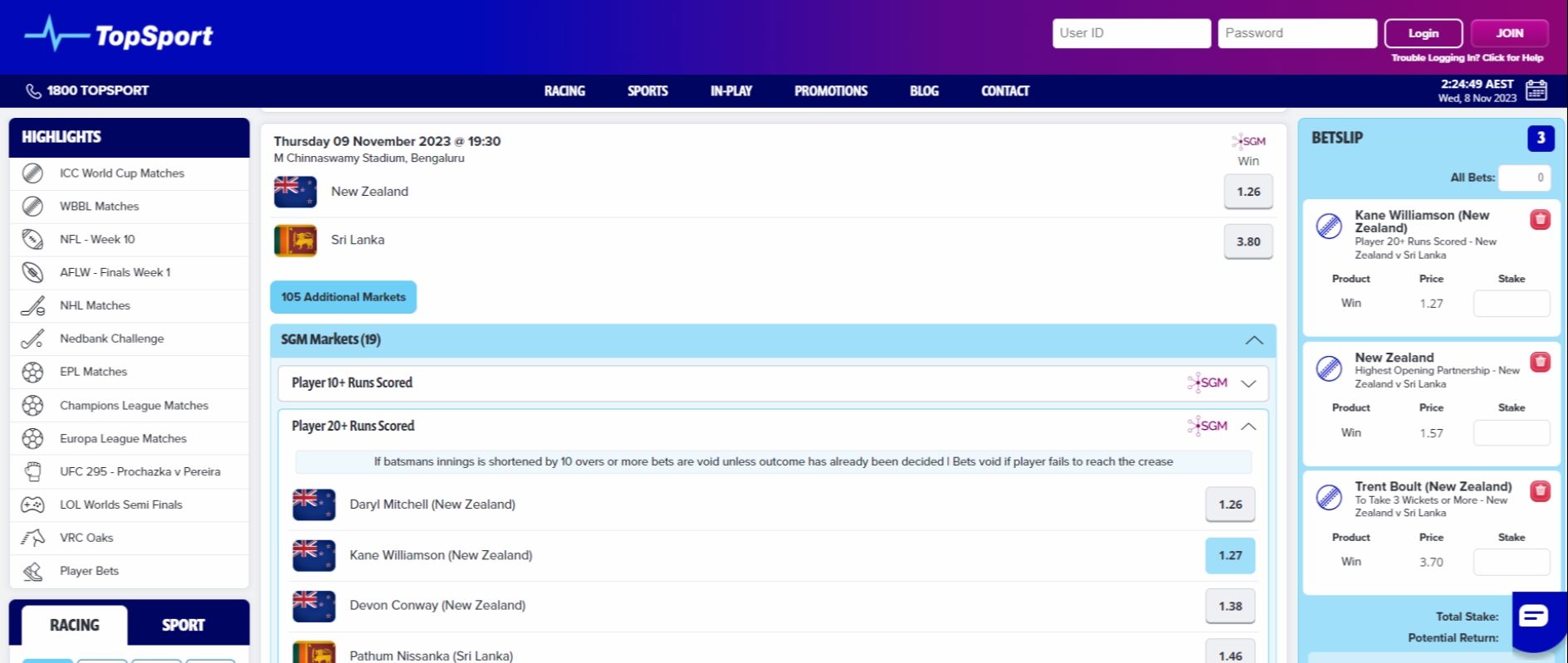1568x663 pixels.
Task: Click the SGM icon in Player 20+ Runs Scored
Action: 1208,426
